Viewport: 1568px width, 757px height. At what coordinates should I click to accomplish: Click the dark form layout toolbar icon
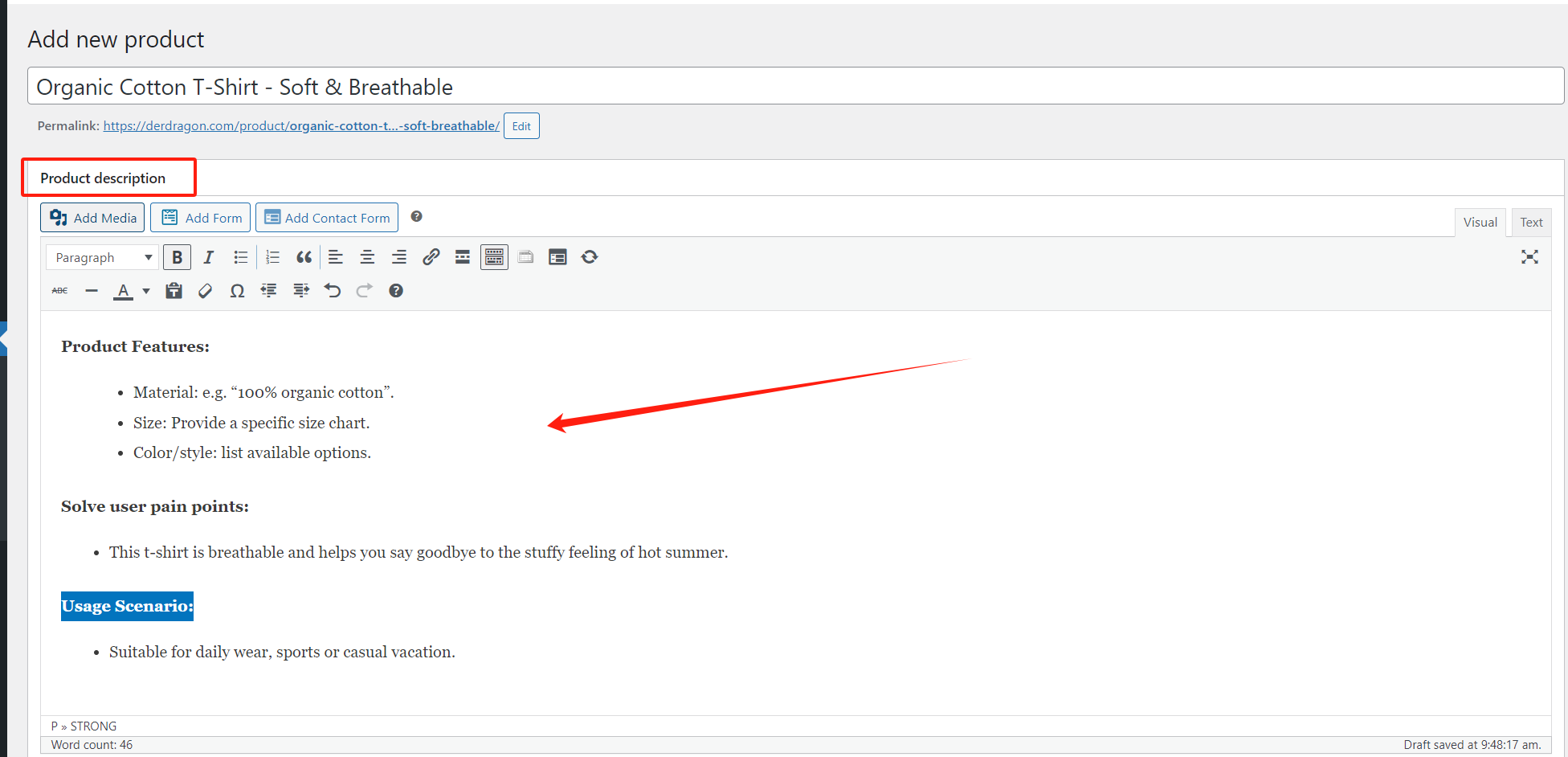pyautogui.click(x=557, y=257)
